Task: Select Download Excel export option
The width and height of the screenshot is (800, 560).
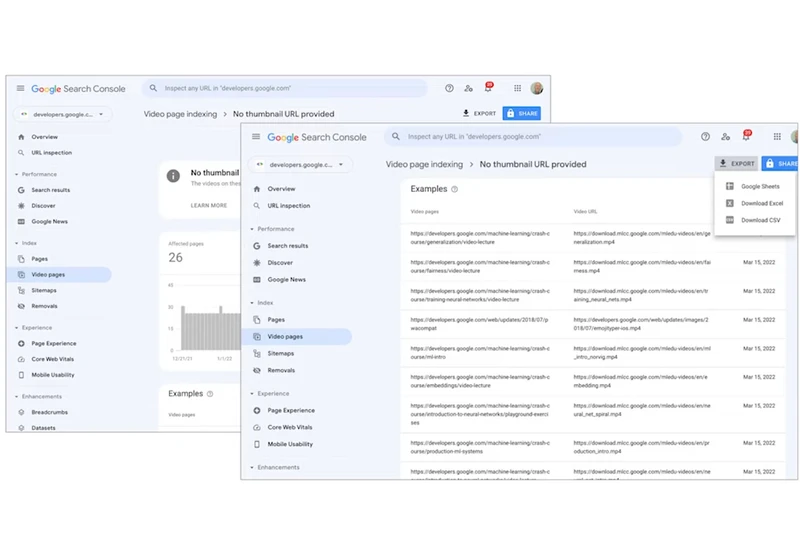Action: pos(755,203)
